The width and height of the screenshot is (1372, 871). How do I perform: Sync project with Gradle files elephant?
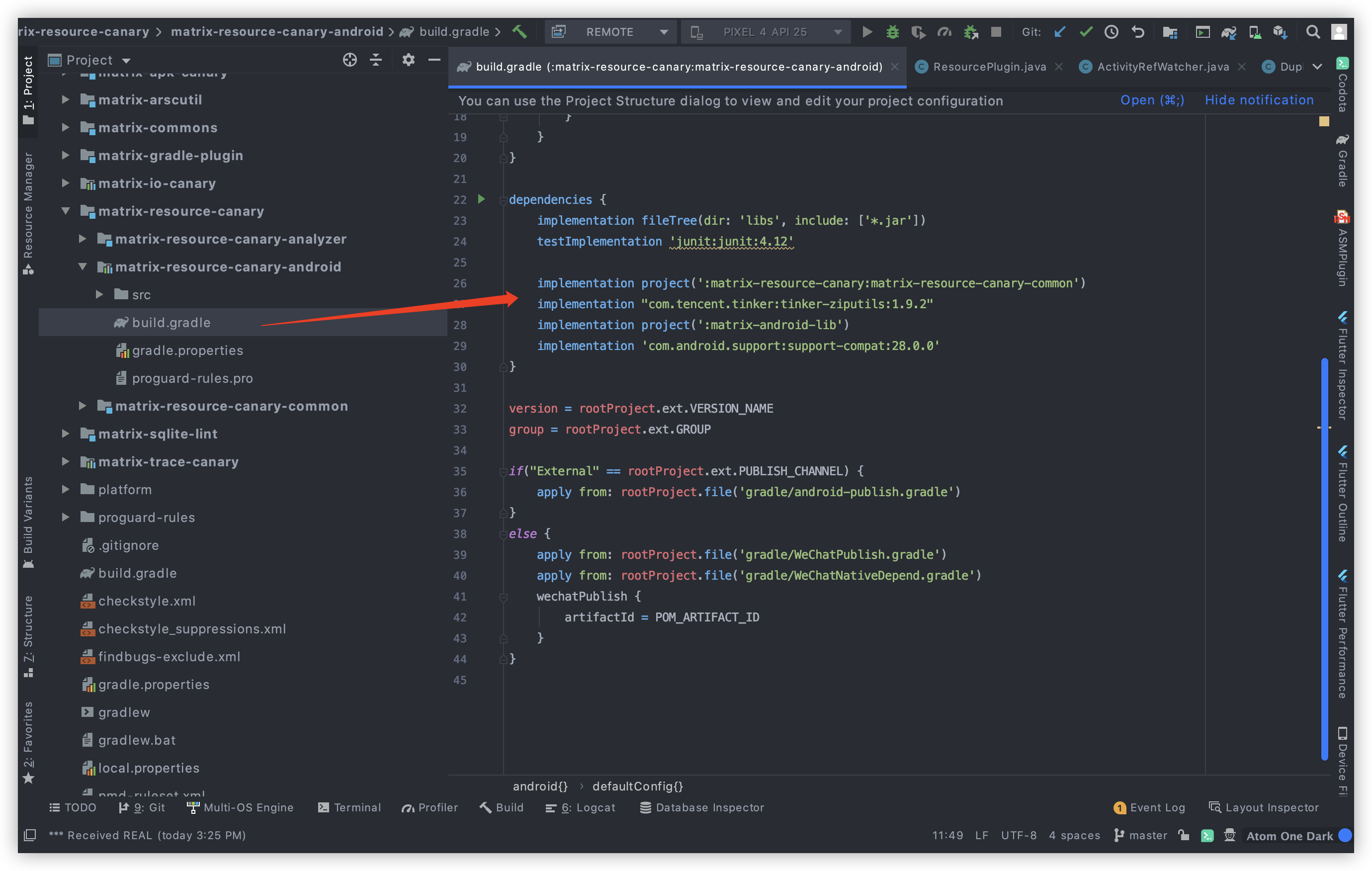(x=1228, y=32)
